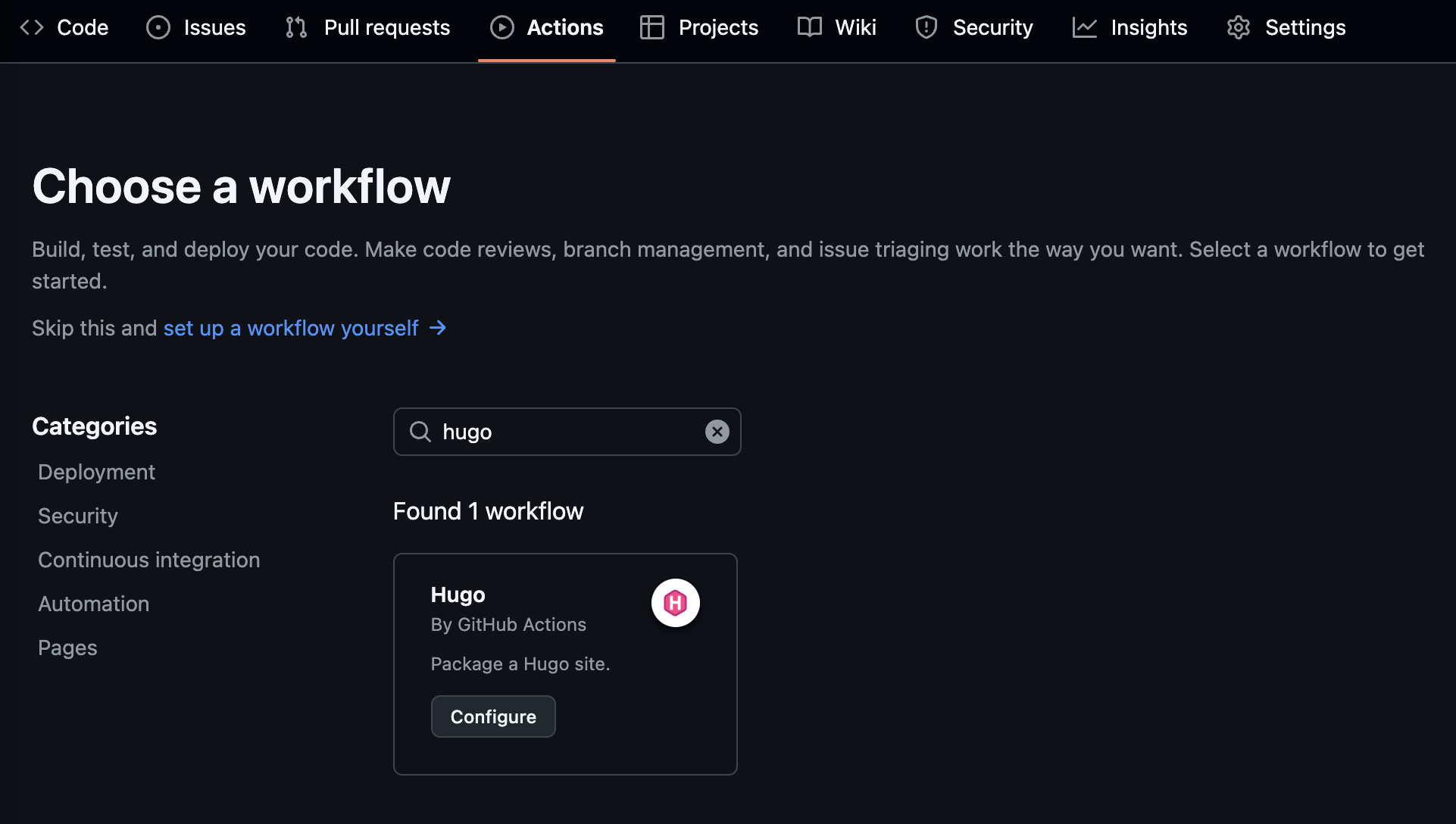Click the Settings gear icon
The height and width of the screenshot is (824, 1456).
click(x=1239, y=27)
